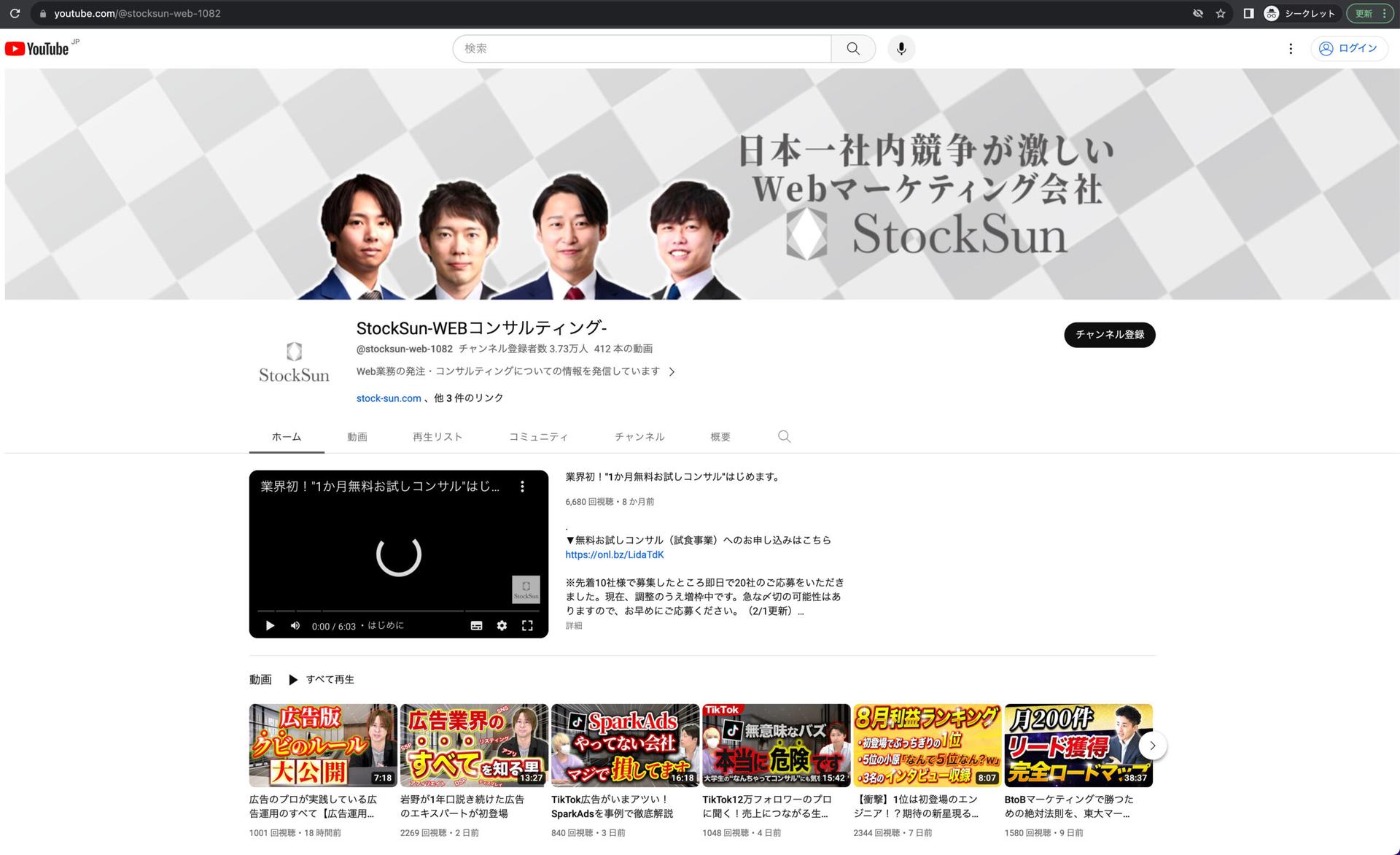Open the コミュニティ tab
The image size is (1400, 855).
tap(538, 437)
